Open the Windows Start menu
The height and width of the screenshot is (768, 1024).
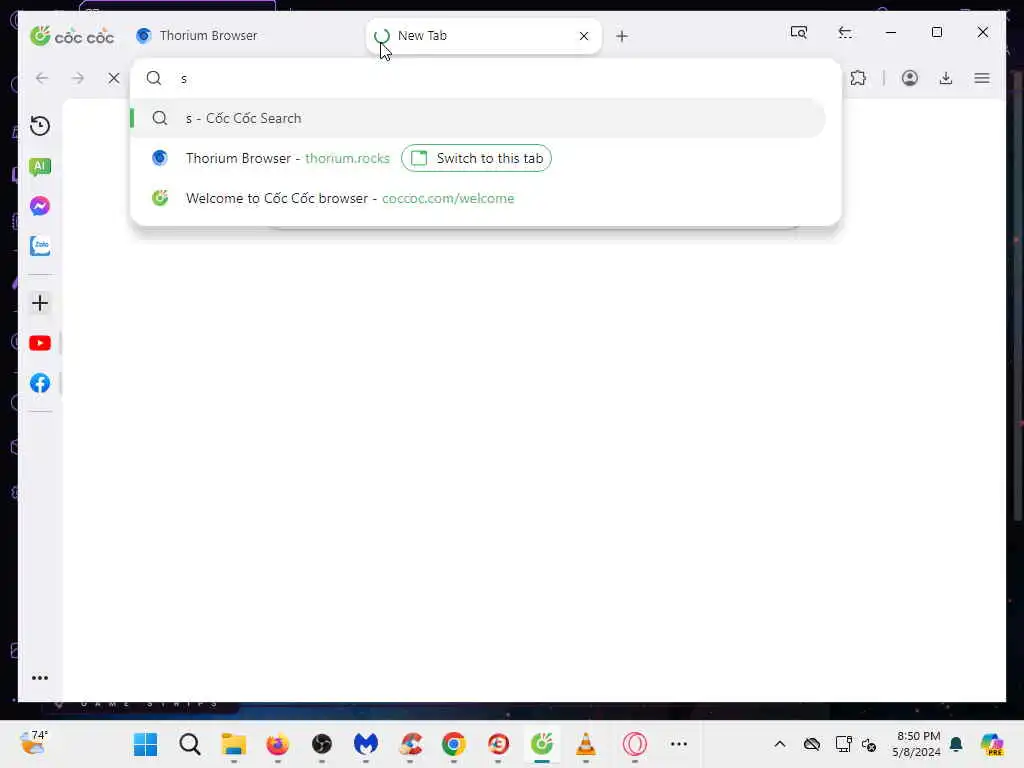[x=145, y=744]
